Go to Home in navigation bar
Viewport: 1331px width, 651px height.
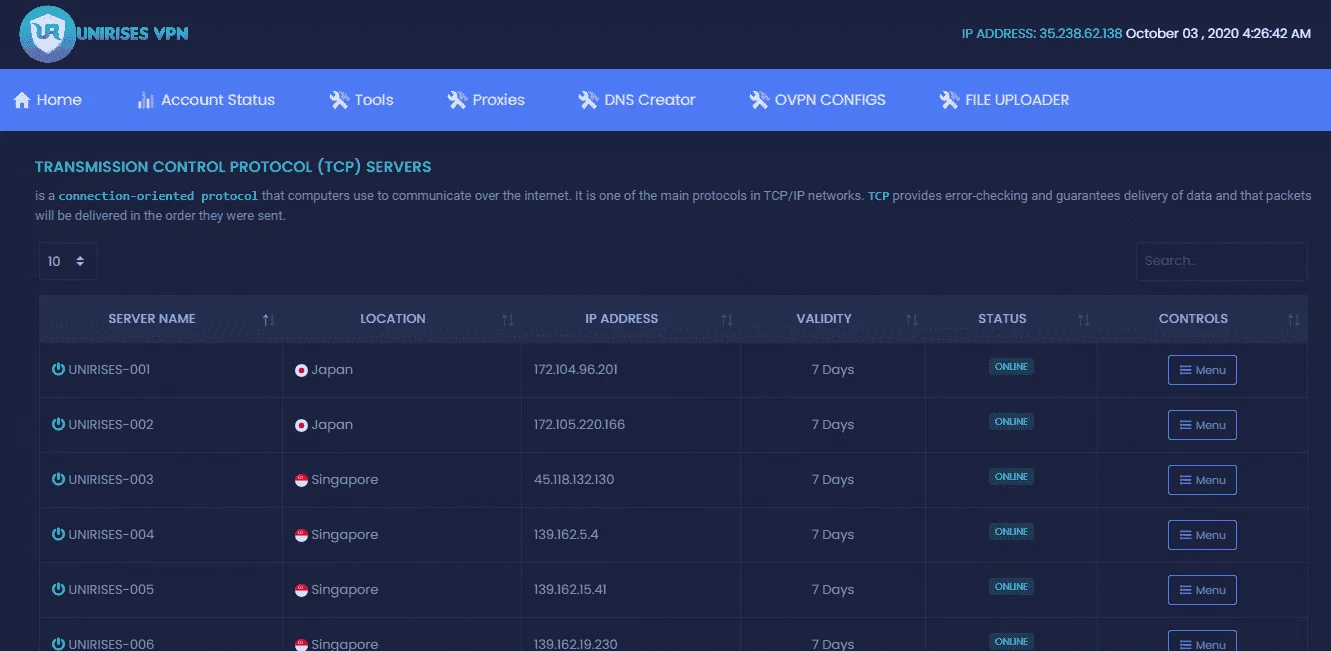pos(48,100)
